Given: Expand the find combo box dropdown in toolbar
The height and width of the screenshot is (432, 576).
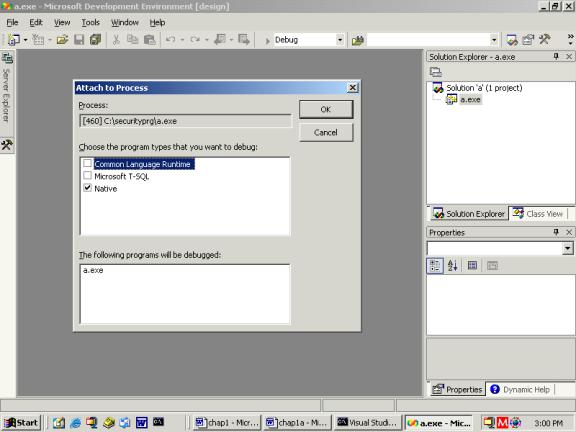Looking at the screenshot, I should pyautogui.click(x=494, y=40).
